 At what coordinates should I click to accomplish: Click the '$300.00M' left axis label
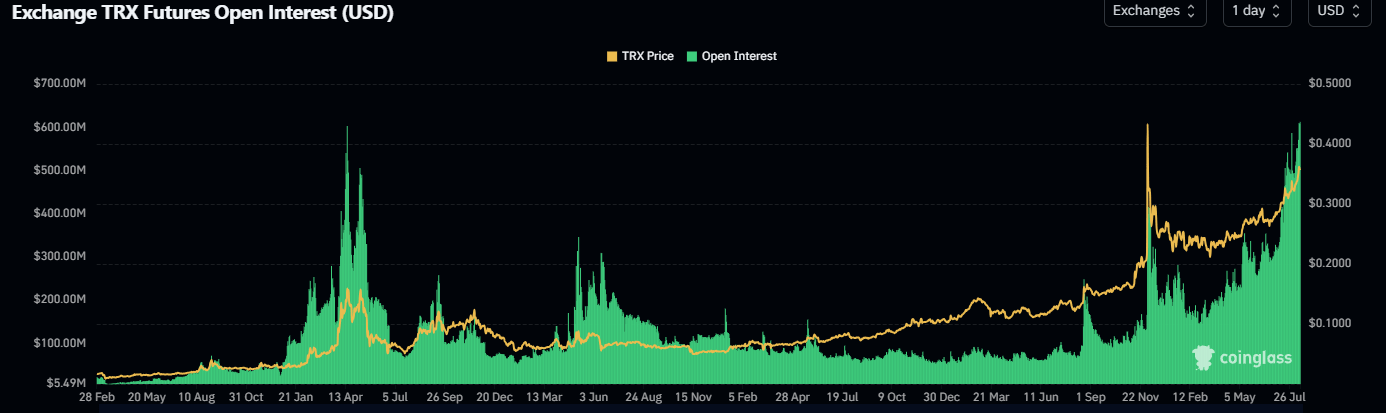click(x=59, y=256)
